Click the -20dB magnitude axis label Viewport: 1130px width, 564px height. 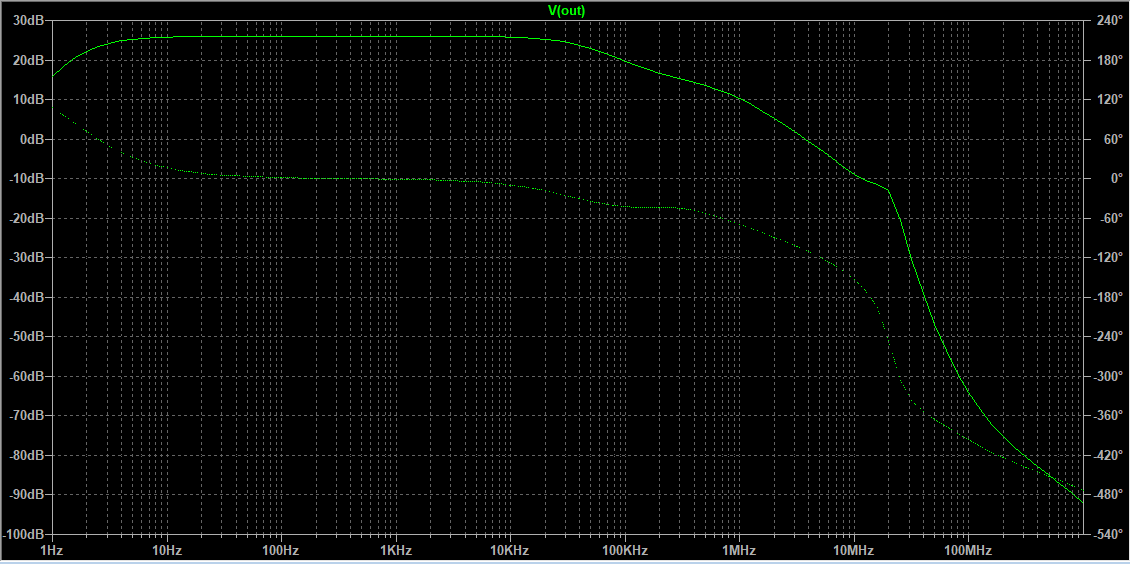[27, 218]
